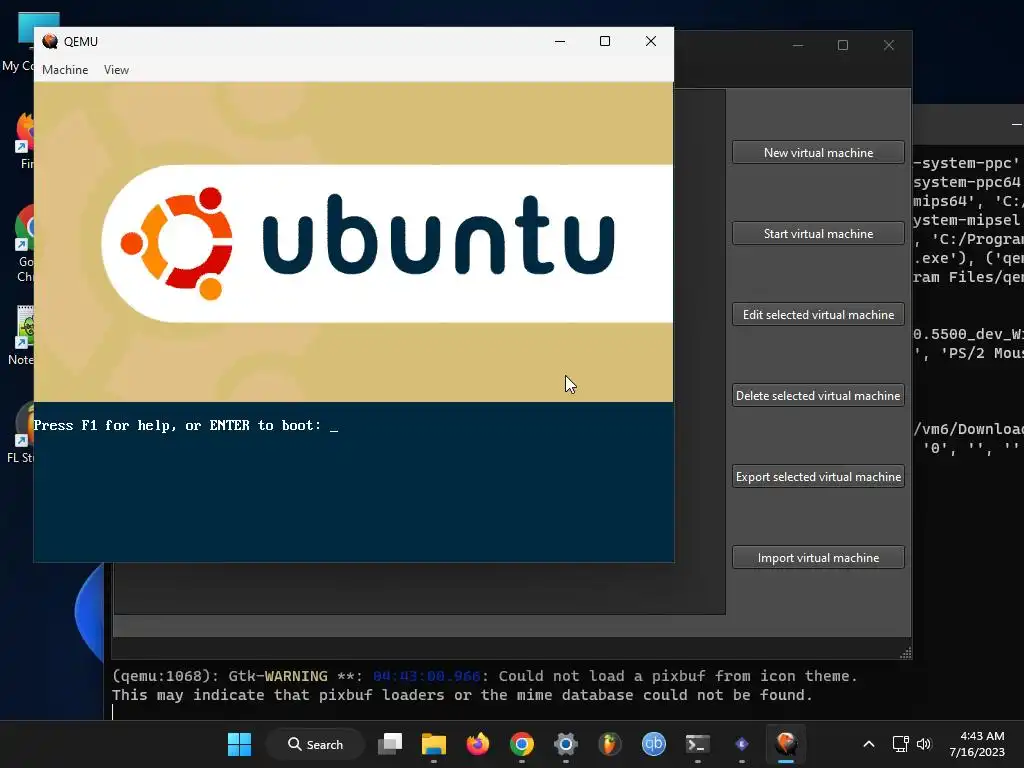Screen dimensions: 1024x768
Task: Click Start virtual machine button
Action: pyautogui.click(x=818, y=234)
